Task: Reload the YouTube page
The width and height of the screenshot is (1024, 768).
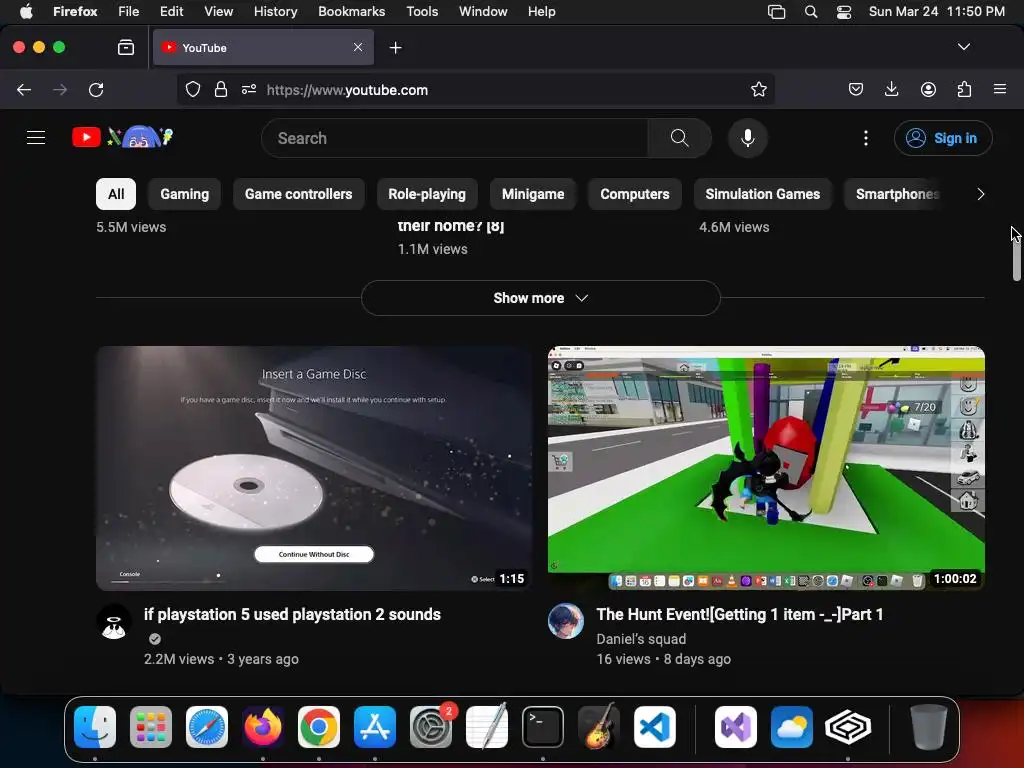Action: (x=96, y=89)
